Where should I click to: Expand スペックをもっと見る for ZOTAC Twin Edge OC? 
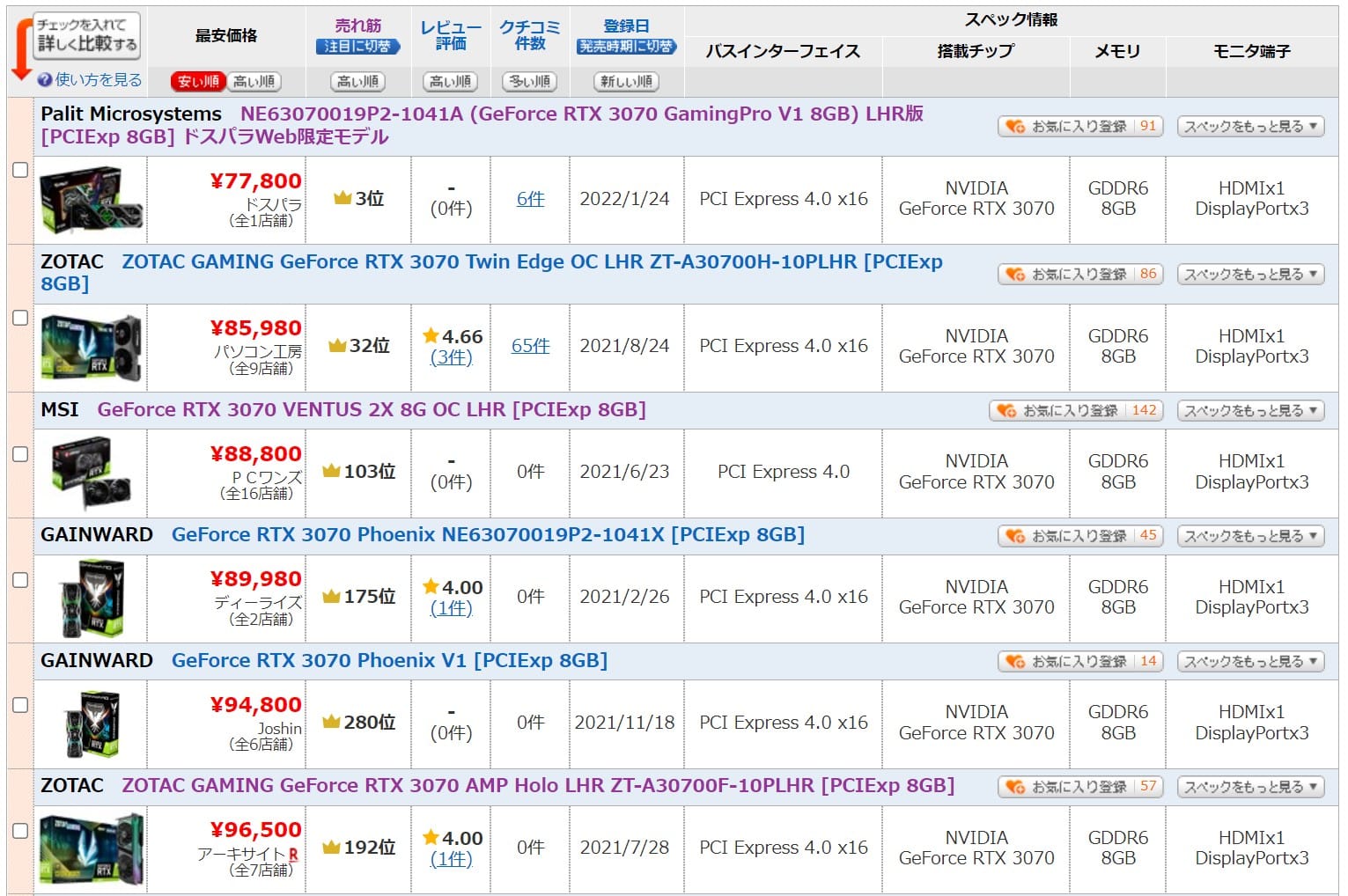point(1250,275)
